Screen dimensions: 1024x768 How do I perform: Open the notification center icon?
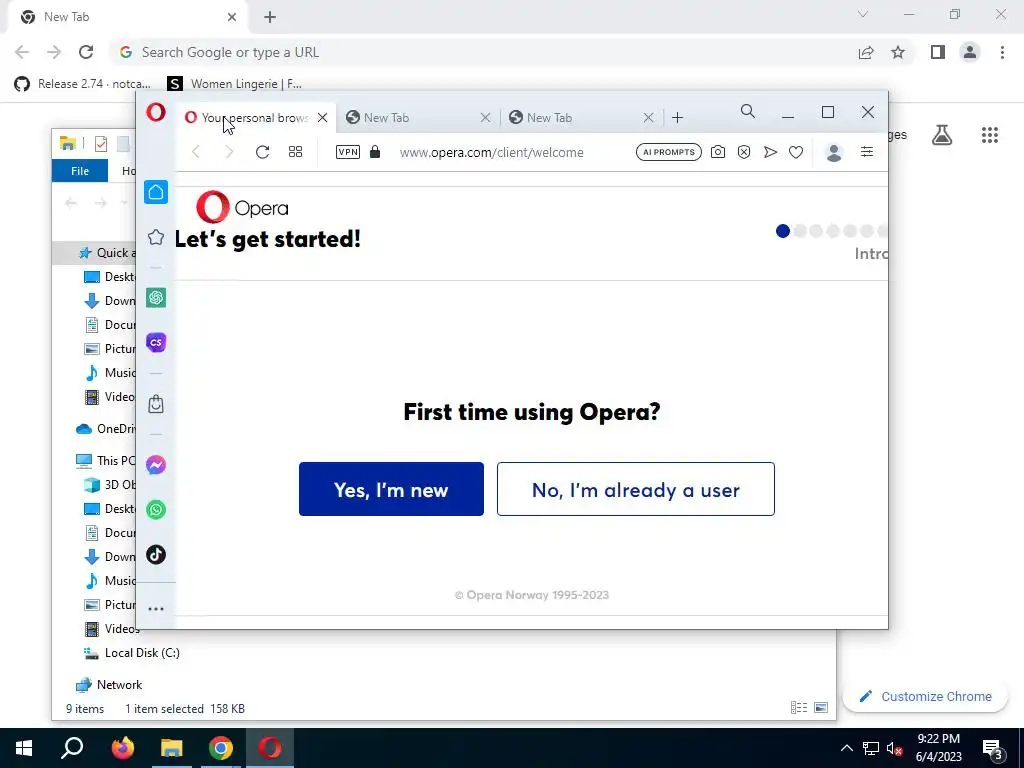992,749
